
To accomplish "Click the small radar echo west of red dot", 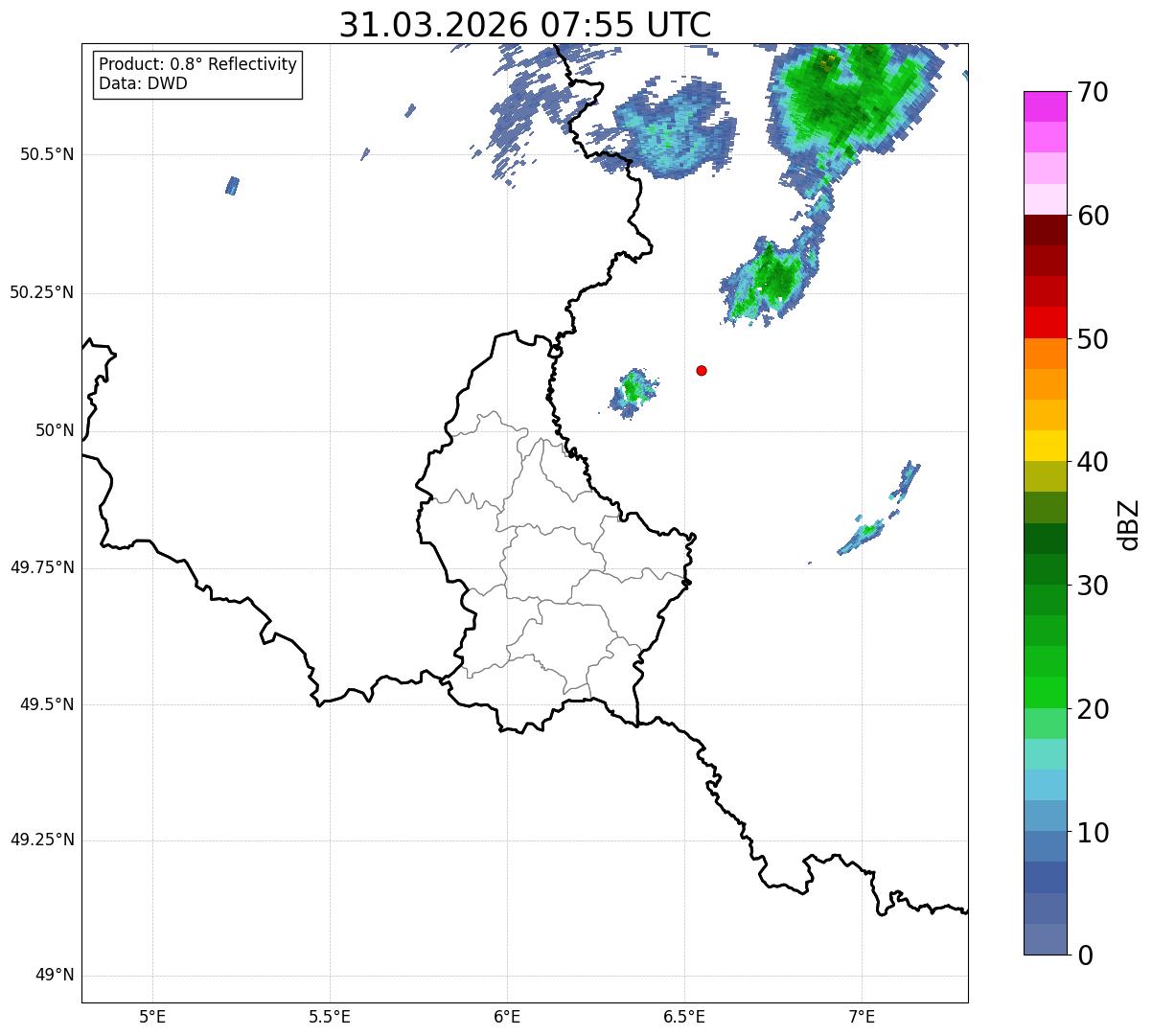I will pos(633,392).
